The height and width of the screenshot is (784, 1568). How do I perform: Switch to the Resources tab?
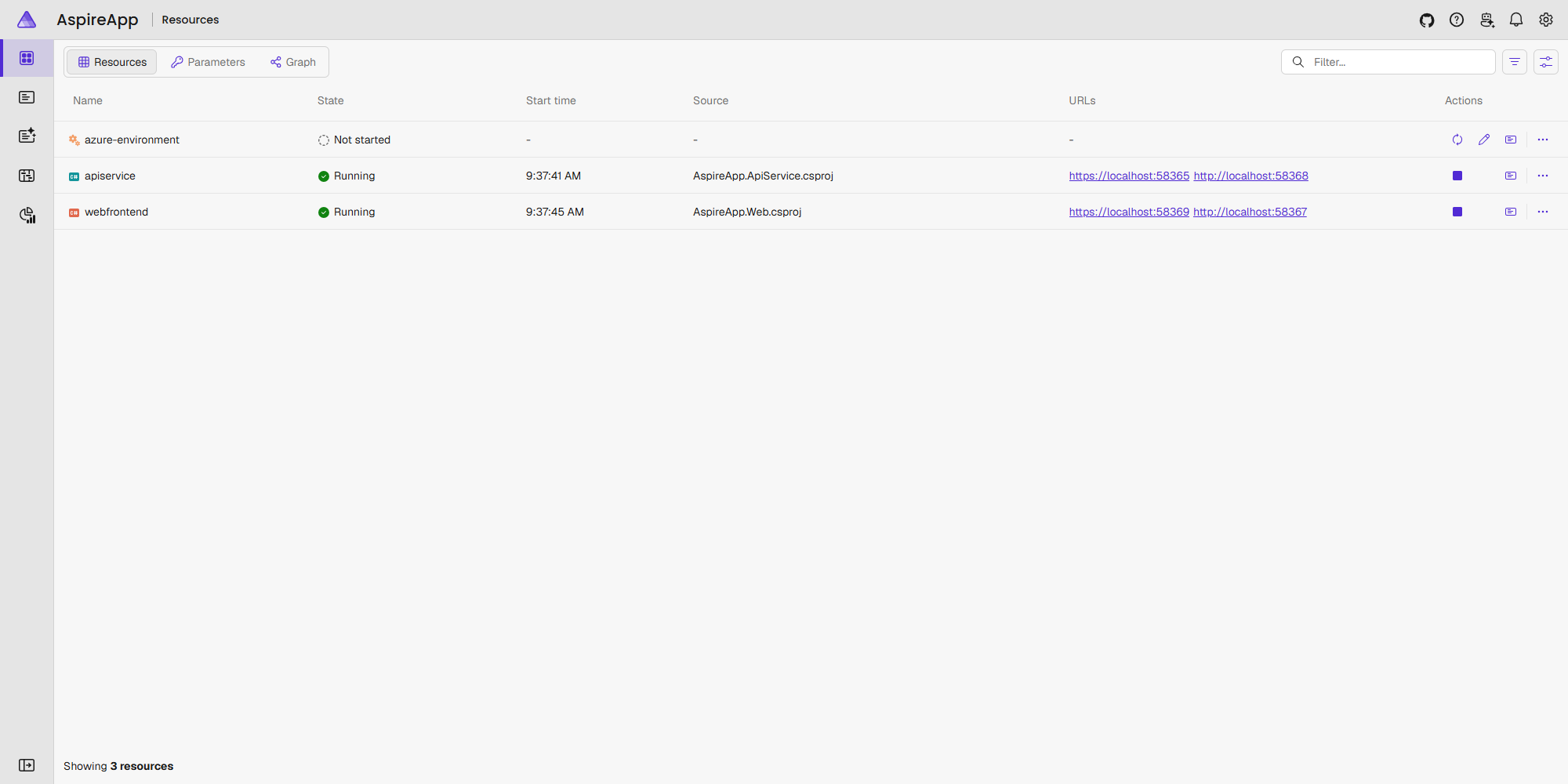coord(112,62)
